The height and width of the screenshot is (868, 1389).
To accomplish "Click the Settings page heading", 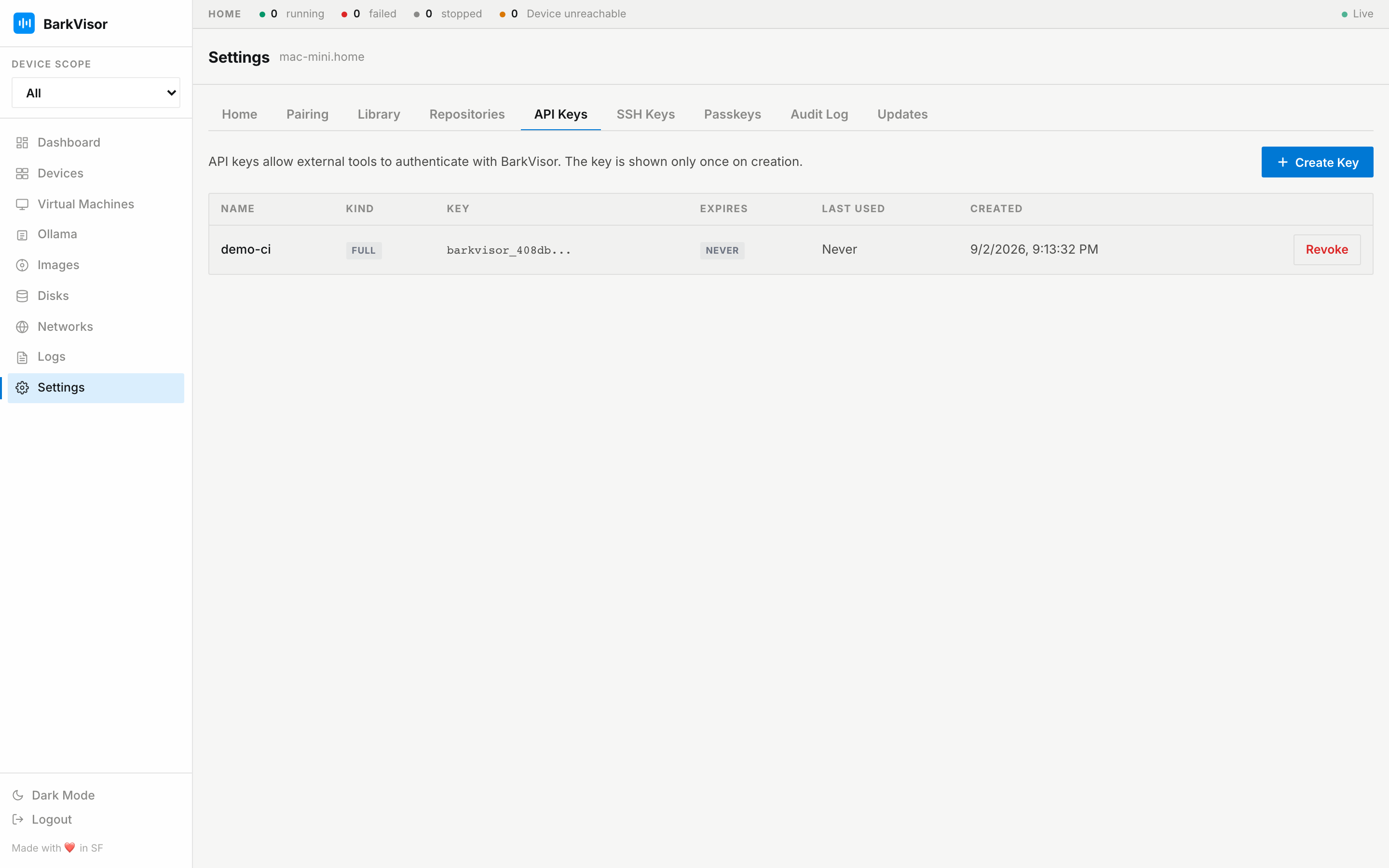I will [x=239, y=57].
